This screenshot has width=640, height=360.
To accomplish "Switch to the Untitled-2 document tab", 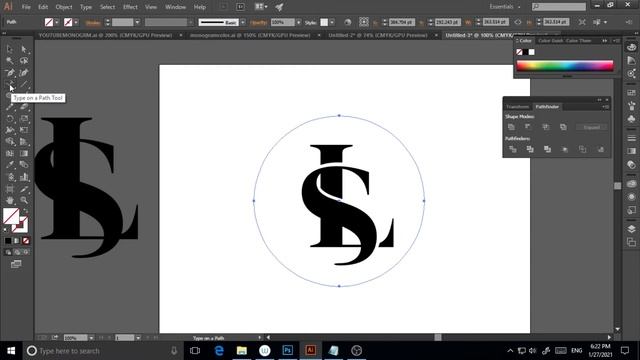I will click(378, 36).
